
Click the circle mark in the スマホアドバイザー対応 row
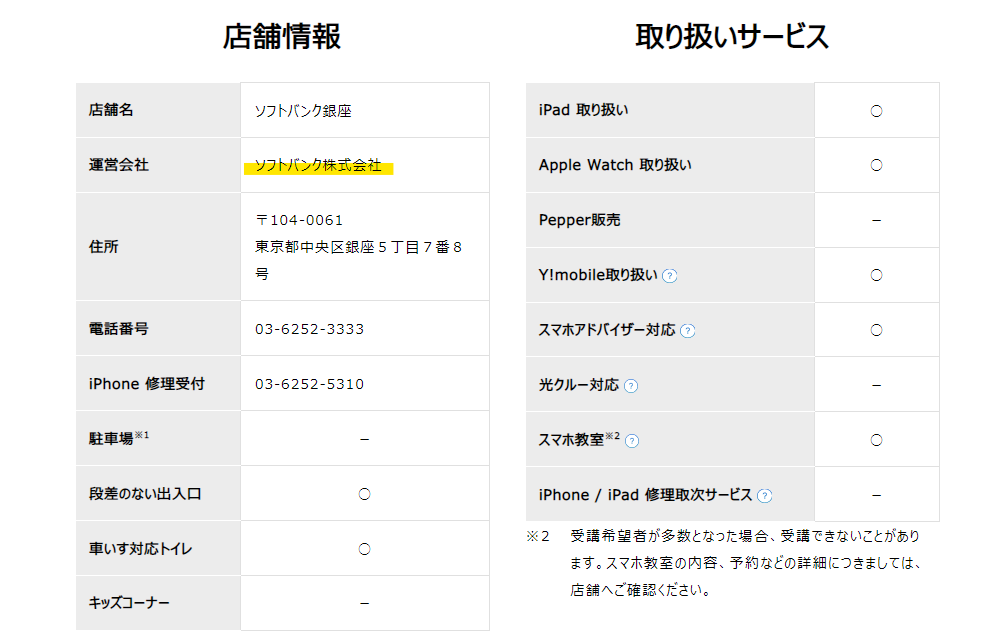[x=876, y=330]
